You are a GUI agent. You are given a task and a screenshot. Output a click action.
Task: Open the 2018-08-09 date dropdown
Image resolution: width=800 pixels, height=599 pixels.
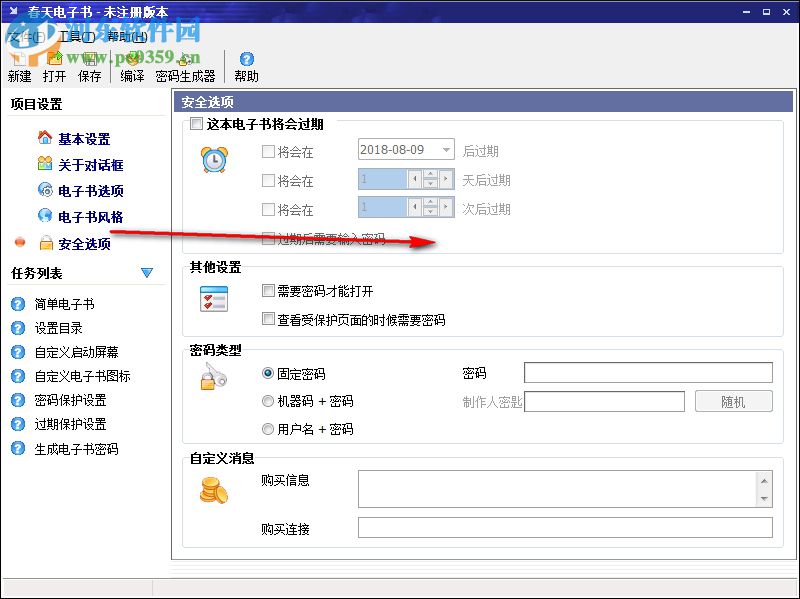(x=446, y=149)
